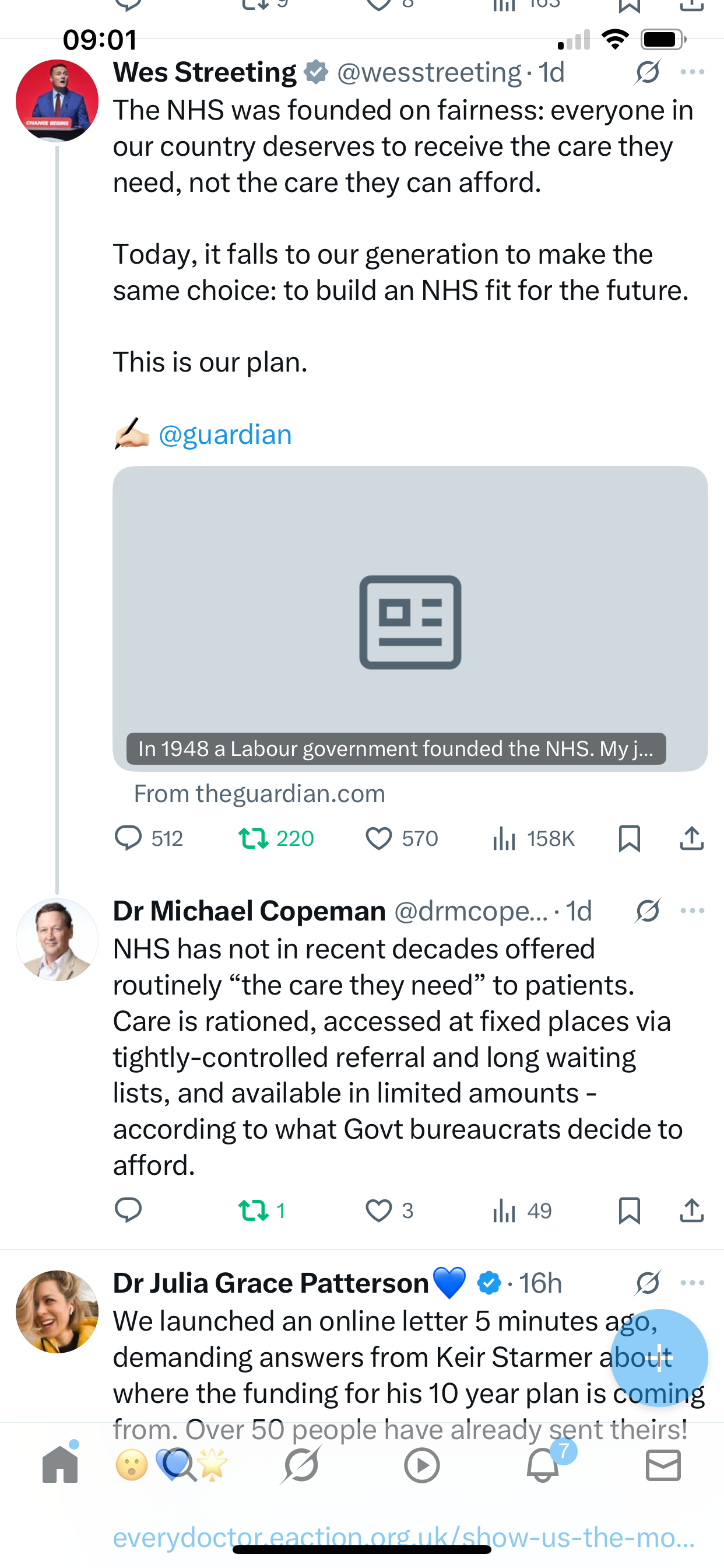This screenshot has width=724, height=1568.
Task: Reply to Dr Michael Copeman's tweet
Action: pyautogui.click(x=128, y=1210)
